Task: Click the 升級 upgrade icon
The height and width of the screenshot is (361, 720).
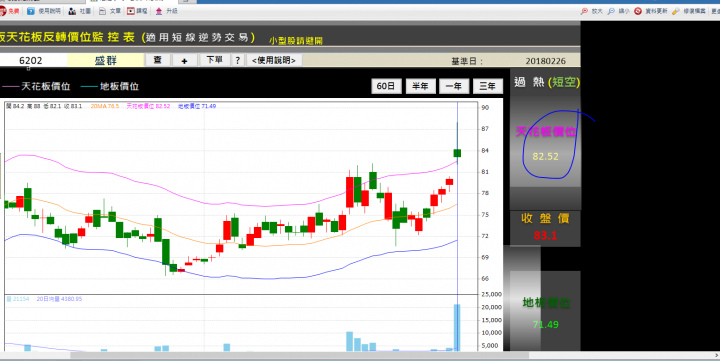Action: pyautogui.click(x=159, y=11)
